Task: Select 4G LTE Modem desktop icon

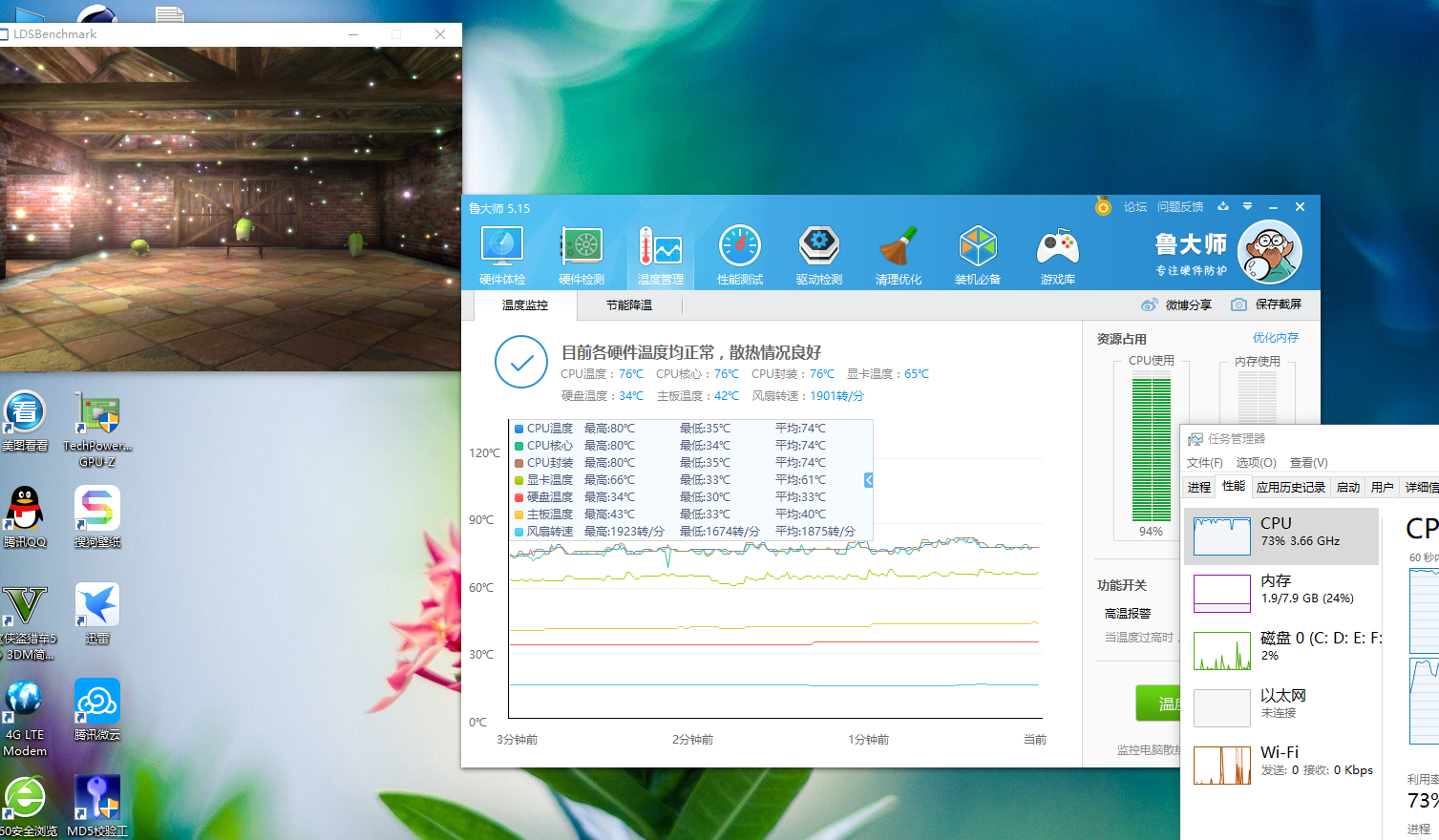Action: [25, 718]
